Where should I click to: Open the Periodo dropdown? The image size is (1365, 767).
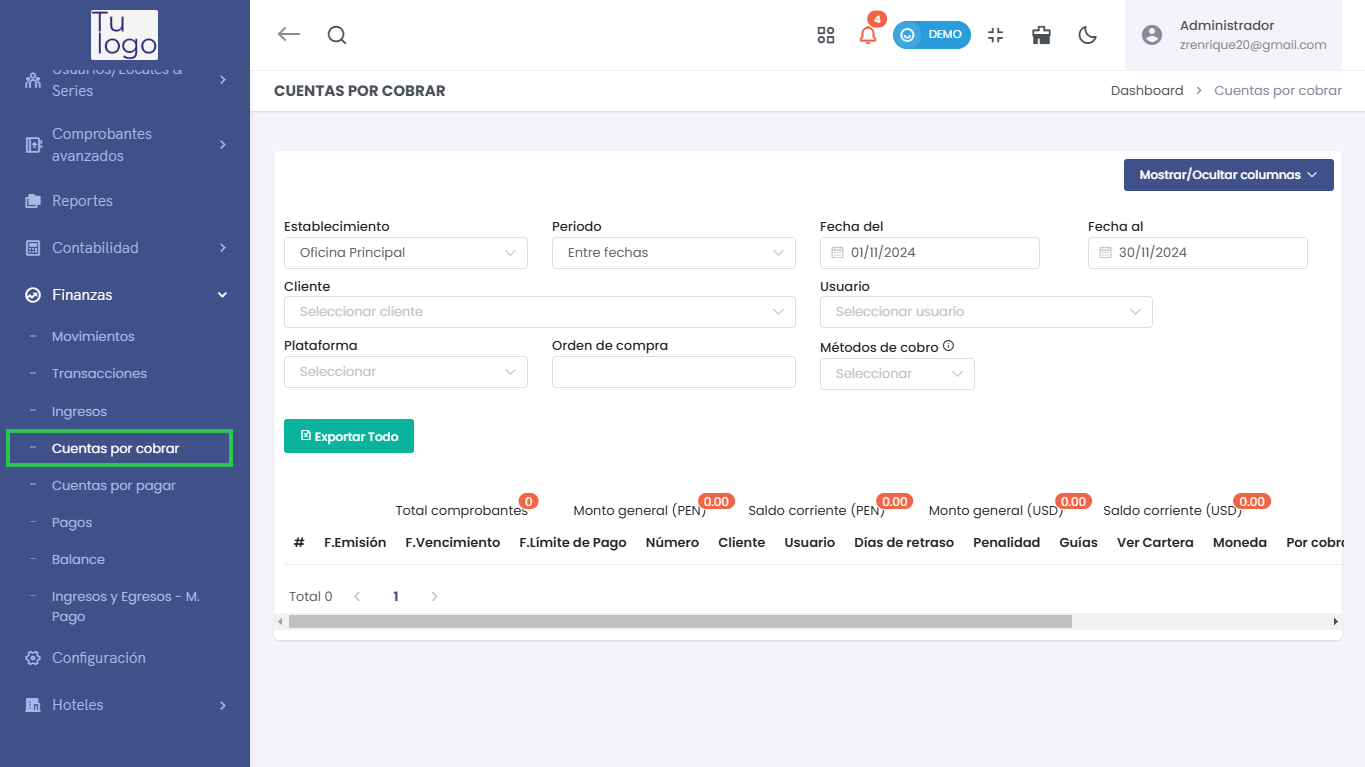pyautogui.click(x=673, y=253)
